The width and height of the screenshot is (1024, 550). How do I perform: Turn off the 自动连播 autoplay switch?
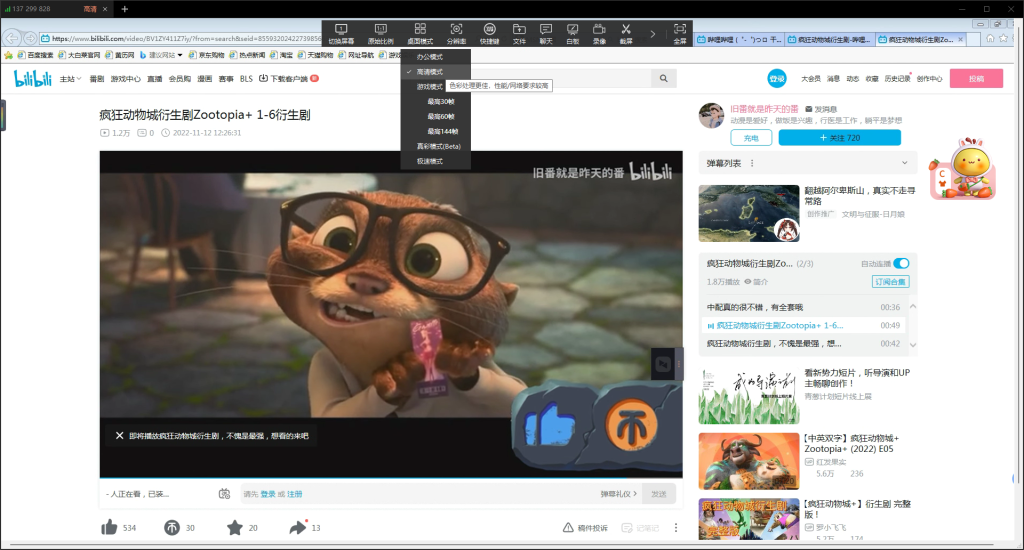pos(901,263)
